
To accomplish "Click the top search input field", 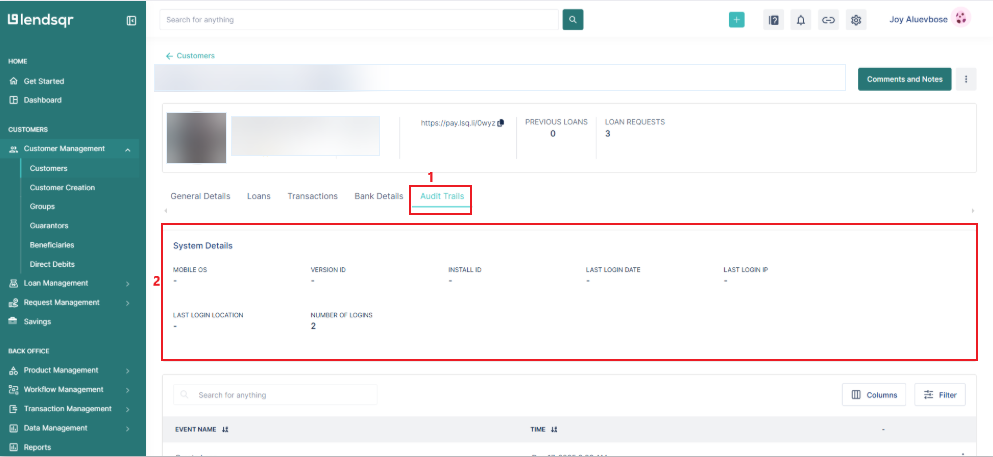I will point(358,19).
